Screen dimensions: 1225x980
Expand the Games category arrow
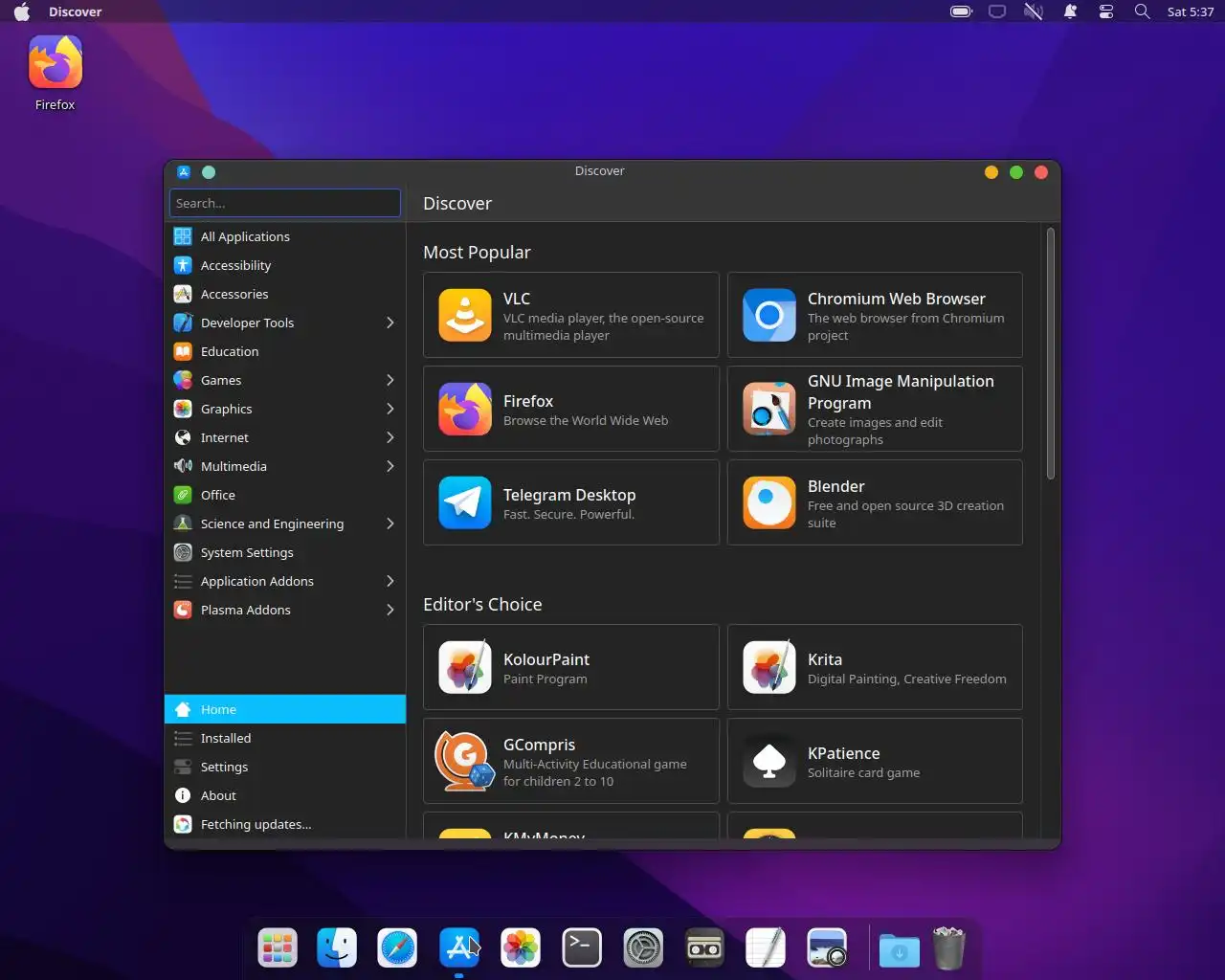click(390, 380)
